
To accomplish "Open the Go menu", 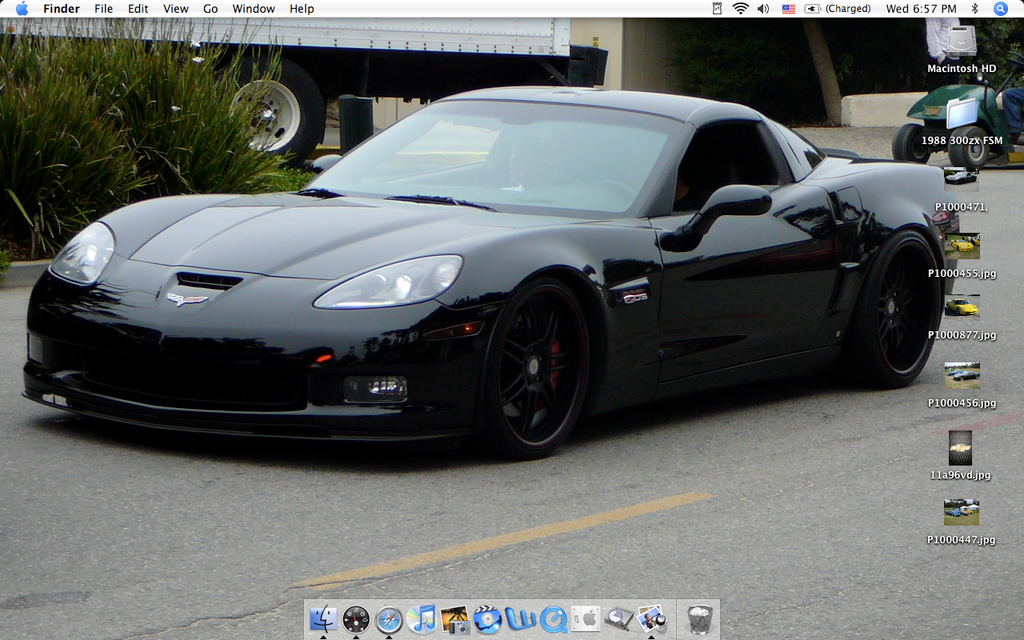I will 210,9.
